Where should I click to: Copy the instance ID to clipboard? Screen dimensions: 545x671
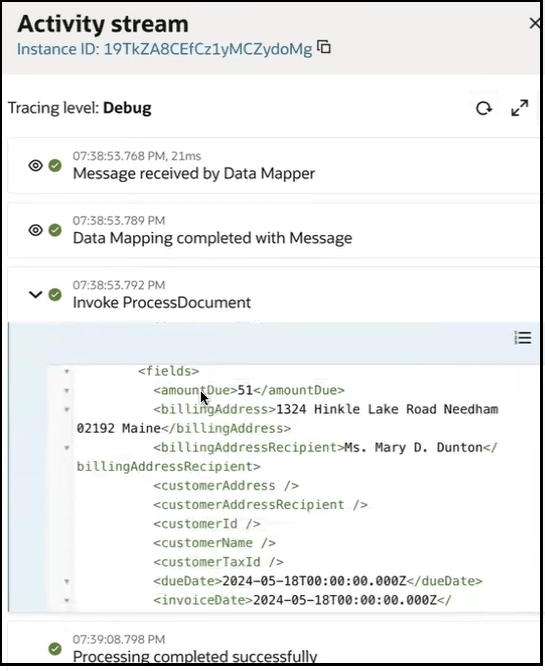tap(324, 47)
